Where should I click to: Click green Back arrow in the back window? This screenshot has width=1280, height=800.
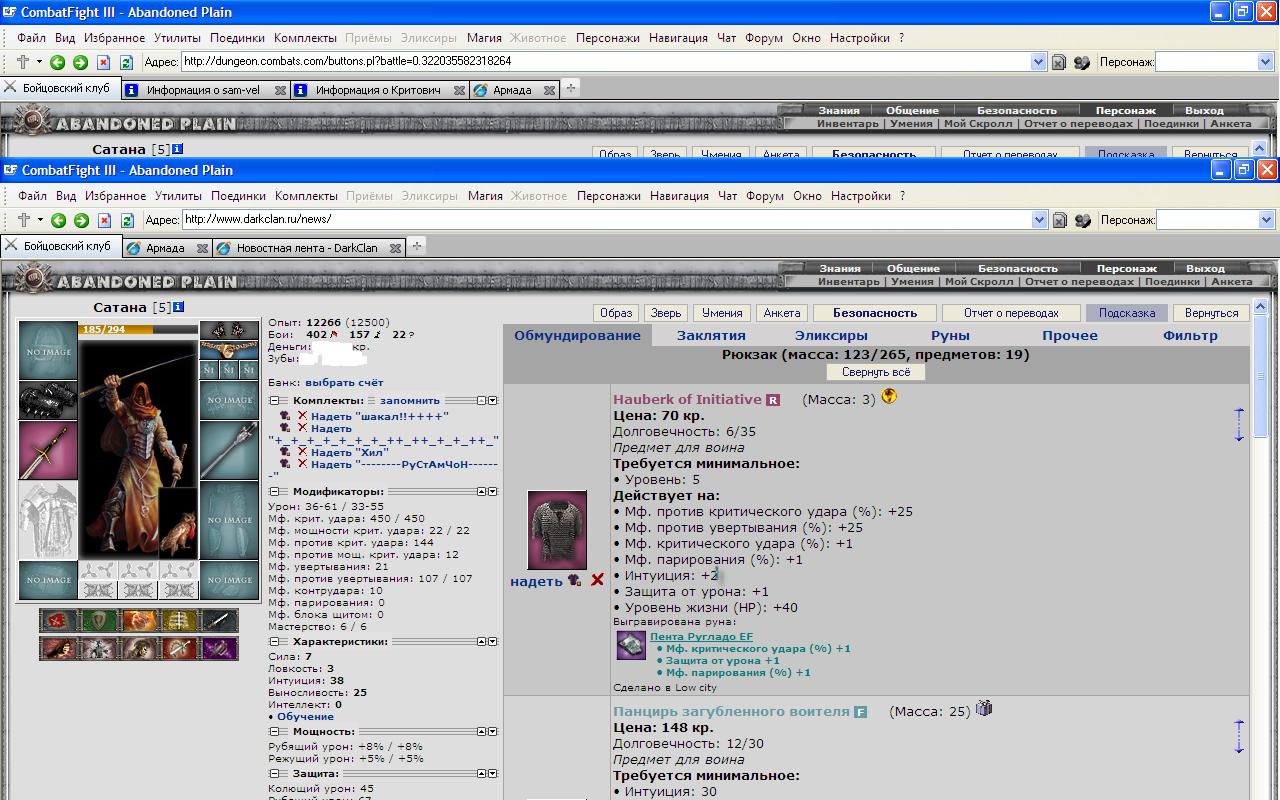tap(59, 62)
